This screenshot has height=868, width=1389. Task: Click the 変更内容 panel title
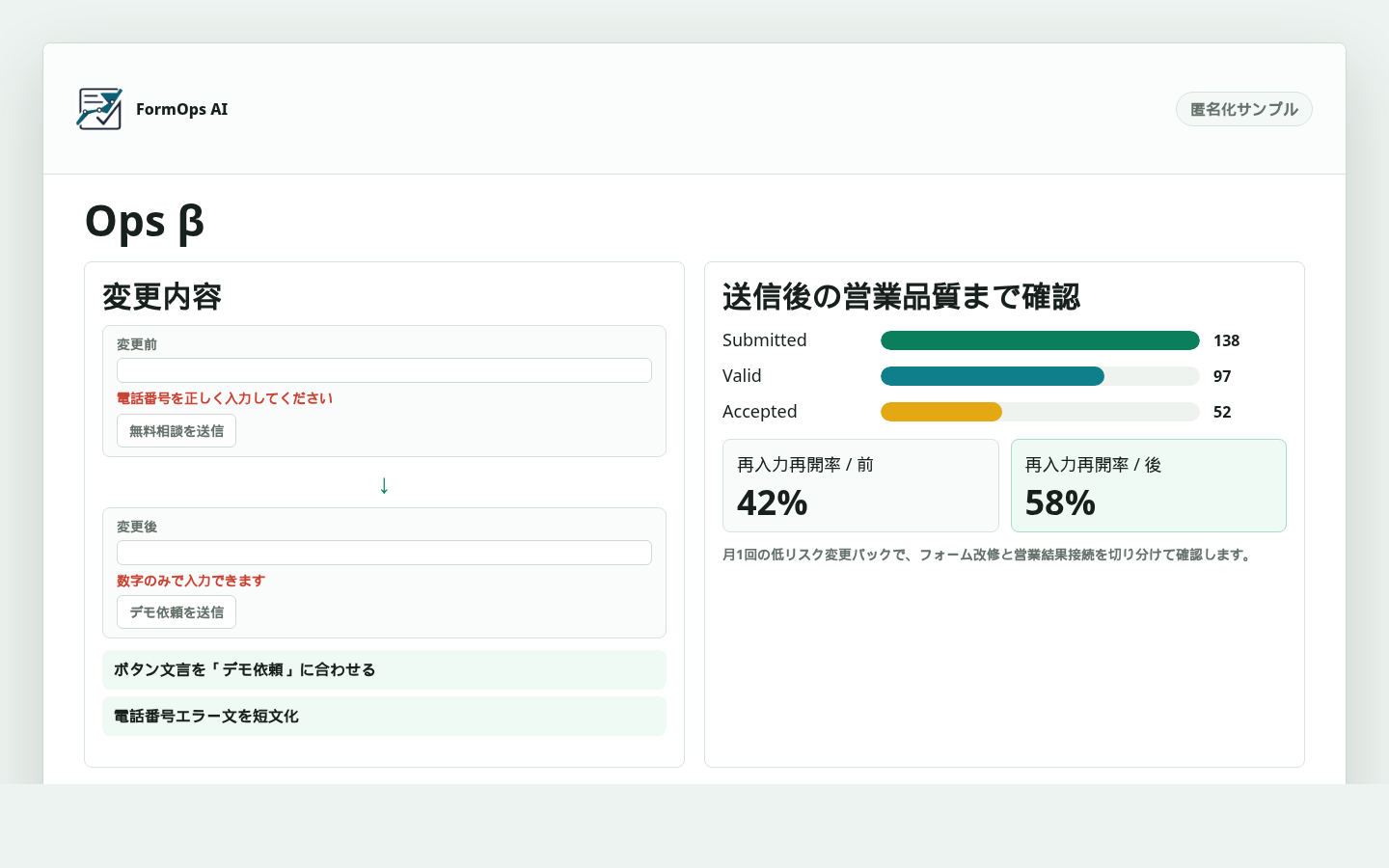pyautogui.click(x=161, y=297)
